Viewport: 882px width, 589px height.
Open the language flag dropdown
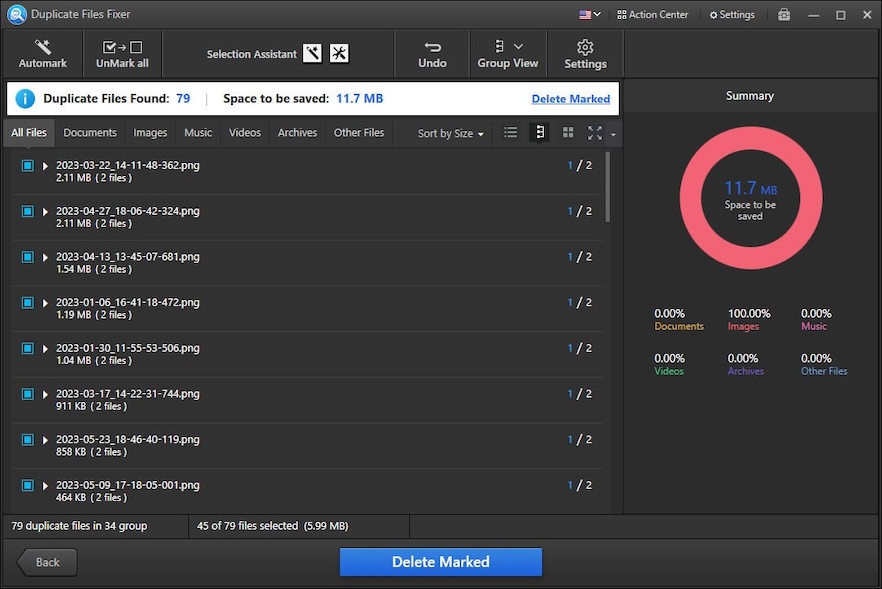pos(590,14)
